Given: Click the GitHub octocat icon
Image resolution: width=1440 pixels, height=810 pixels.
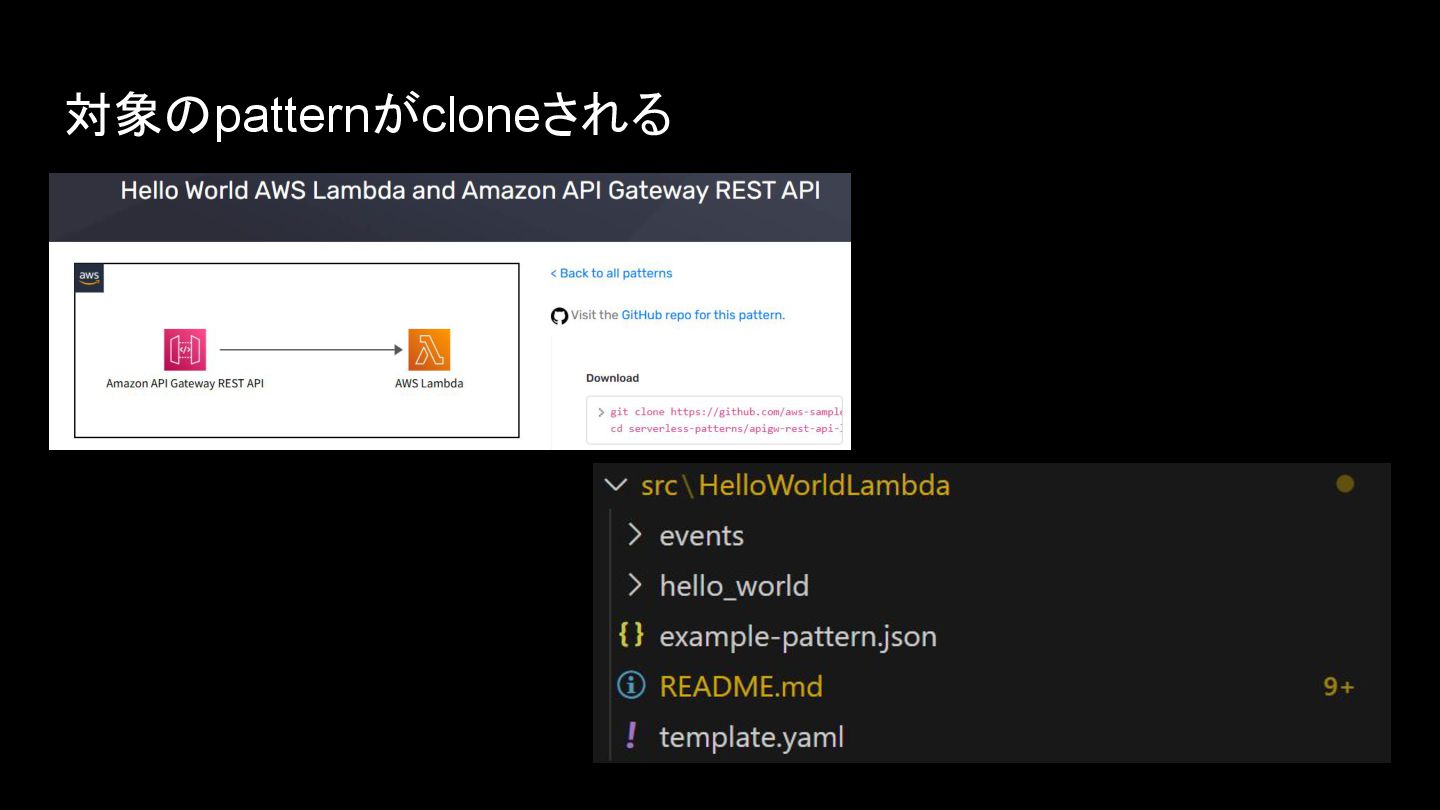Looking at the screenshot, I should (560, 316).
